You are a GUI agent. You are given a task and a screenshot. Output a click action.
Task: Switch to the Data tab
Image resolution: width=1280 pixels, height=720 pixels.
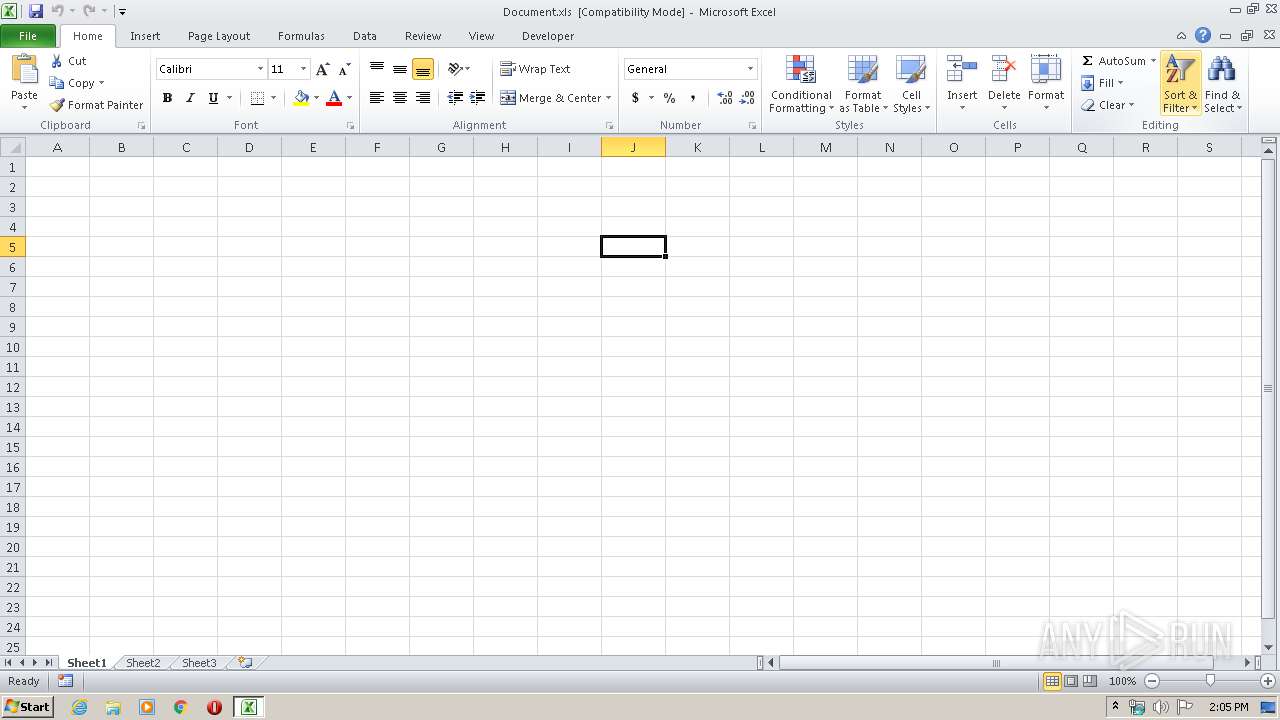tap(365, 36)
